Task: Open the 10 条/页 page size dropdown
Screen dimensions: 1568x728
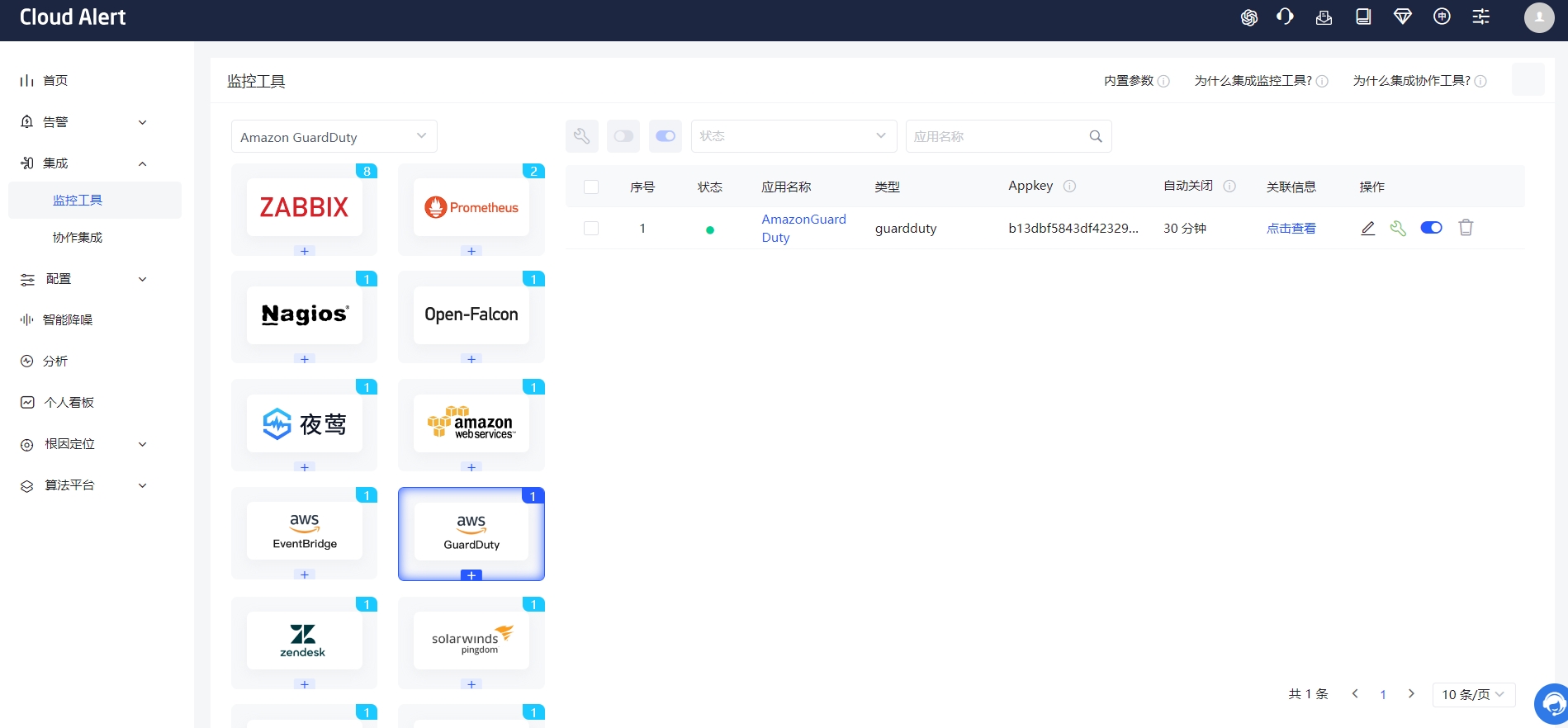Action: (x=1474, y=694)
